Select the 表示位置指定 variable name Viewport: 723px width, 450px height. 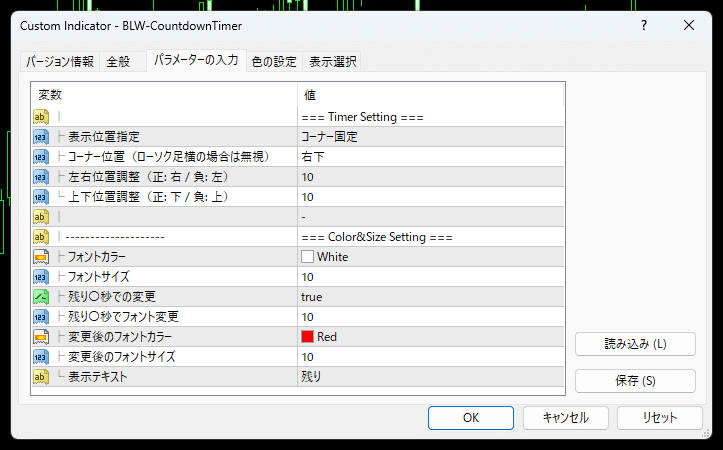pos(104,137)
